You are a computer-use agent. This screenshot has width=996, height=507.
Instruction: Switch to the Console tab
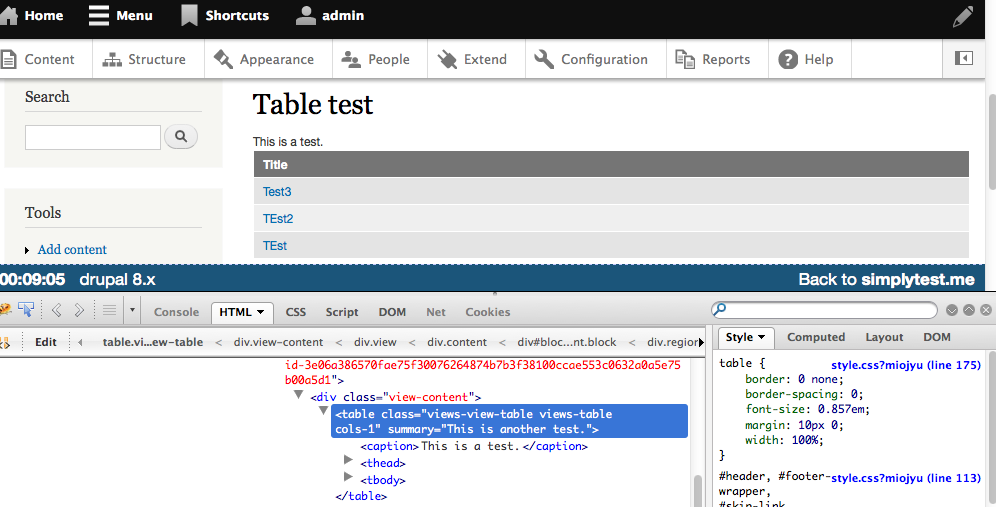(x=176, y=312)
